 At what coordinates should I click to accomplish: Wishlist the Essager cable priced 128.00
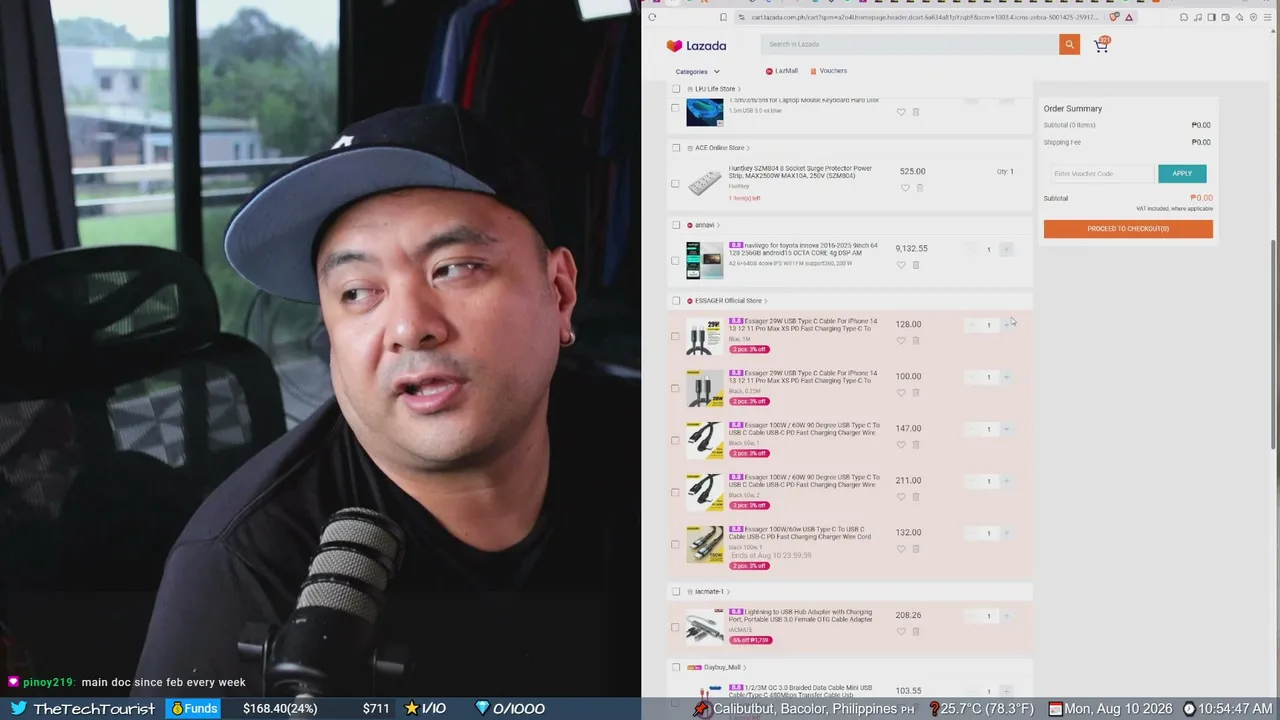click(x=901, y=341)
